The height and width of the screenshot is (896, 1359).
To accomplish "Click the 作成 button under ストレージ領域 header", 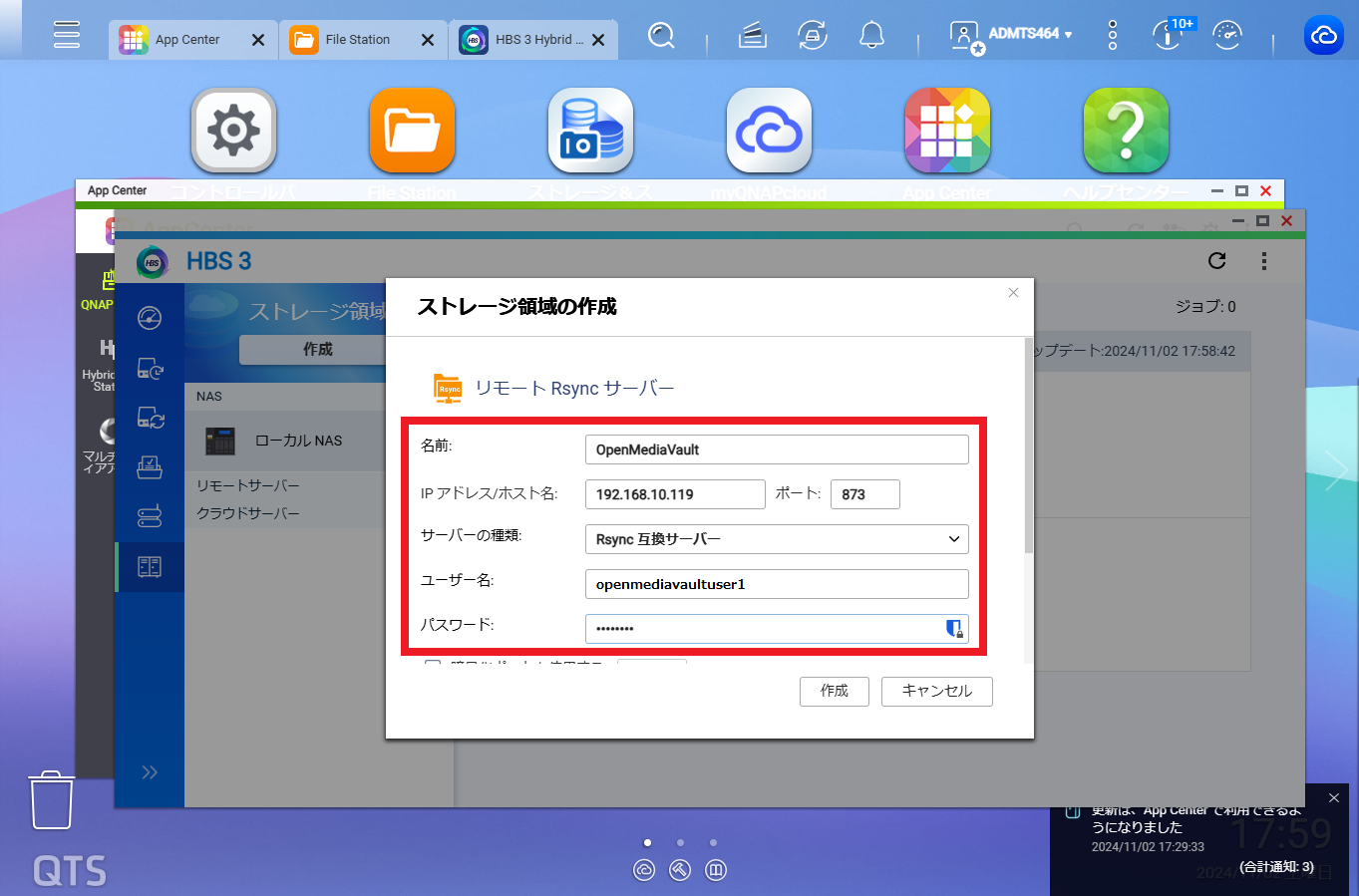I will (317, 349).
